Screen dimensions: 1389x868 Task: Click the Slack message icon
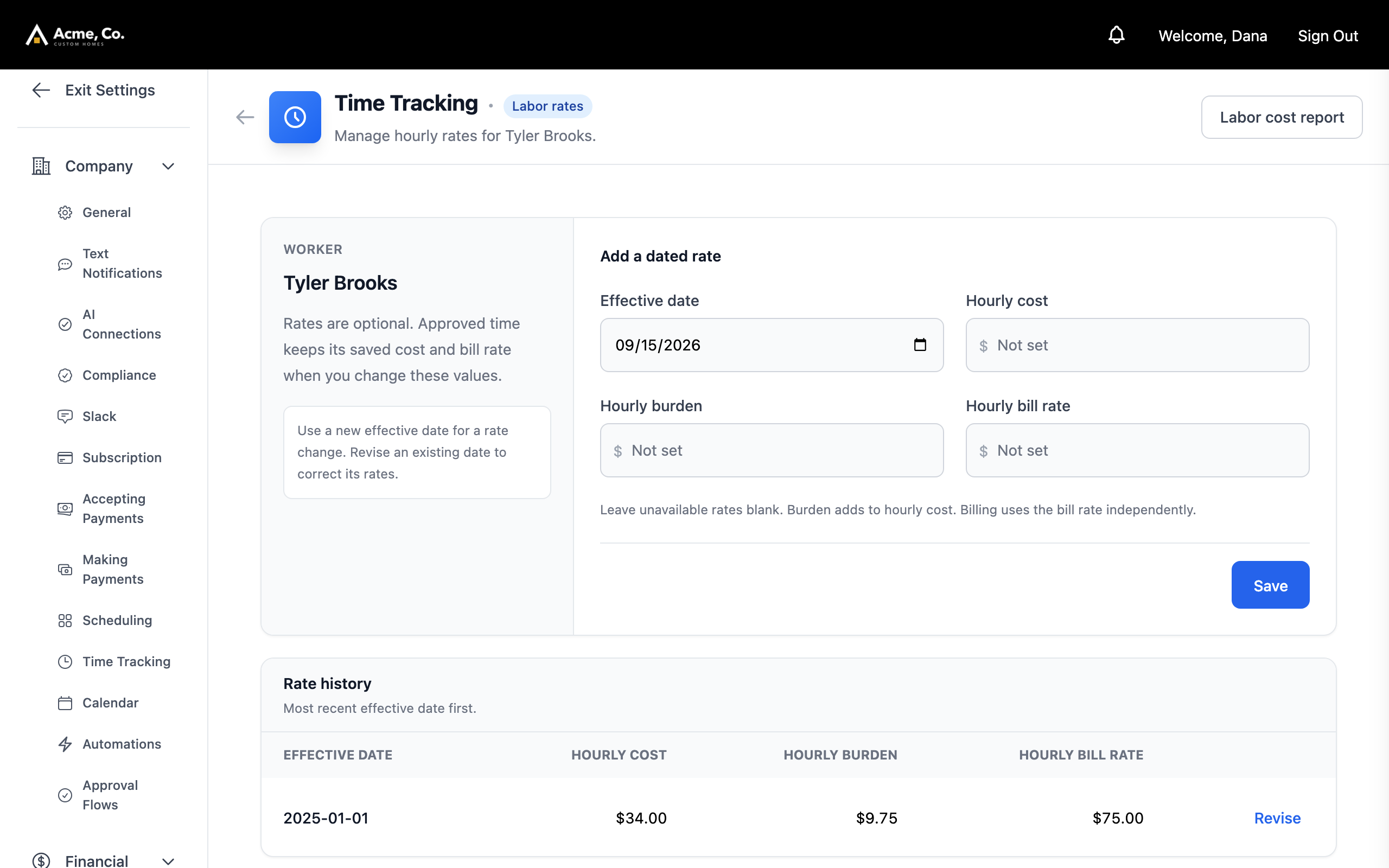[x=65, y=417]
